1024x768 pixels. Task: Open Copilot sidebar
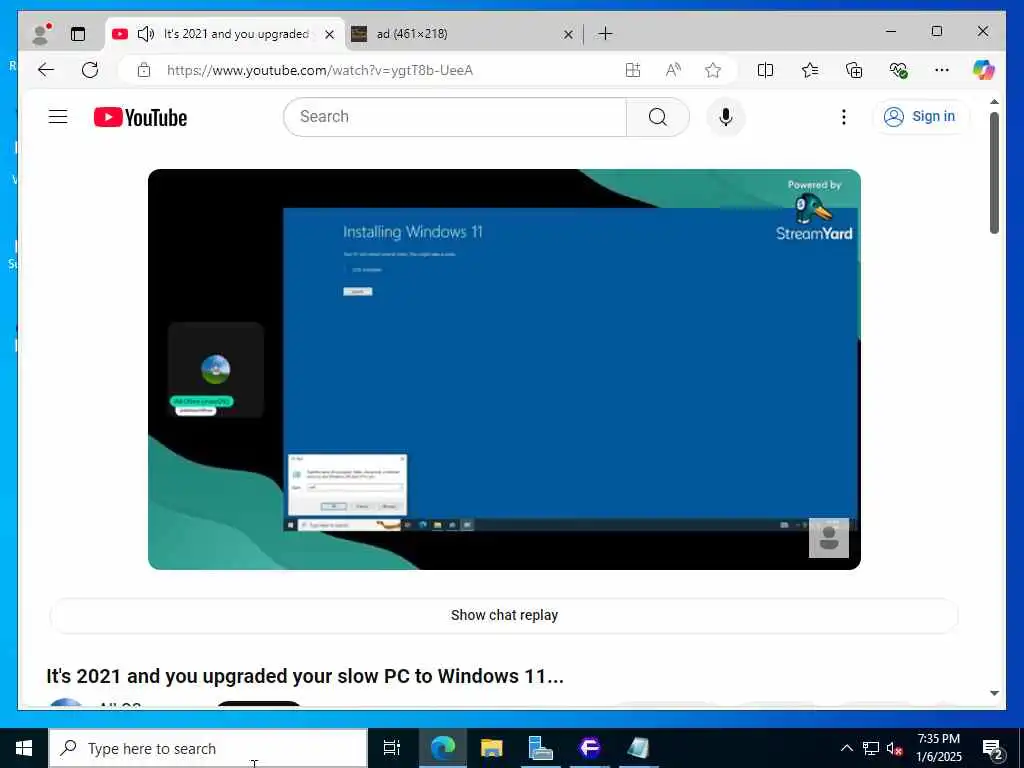984,70
